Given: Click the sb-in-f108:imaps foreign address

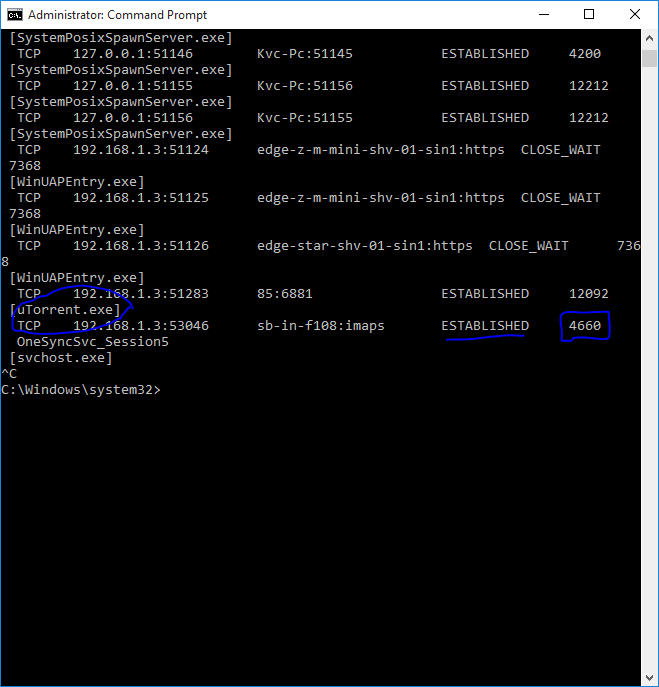Looking at the screenshot, I should (320, 326).
